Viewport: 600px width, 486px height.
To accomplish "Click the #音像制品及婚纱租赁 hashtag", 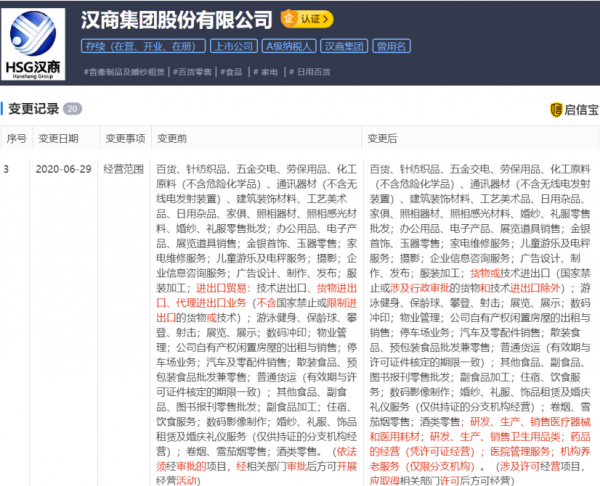I will point(124,72).
